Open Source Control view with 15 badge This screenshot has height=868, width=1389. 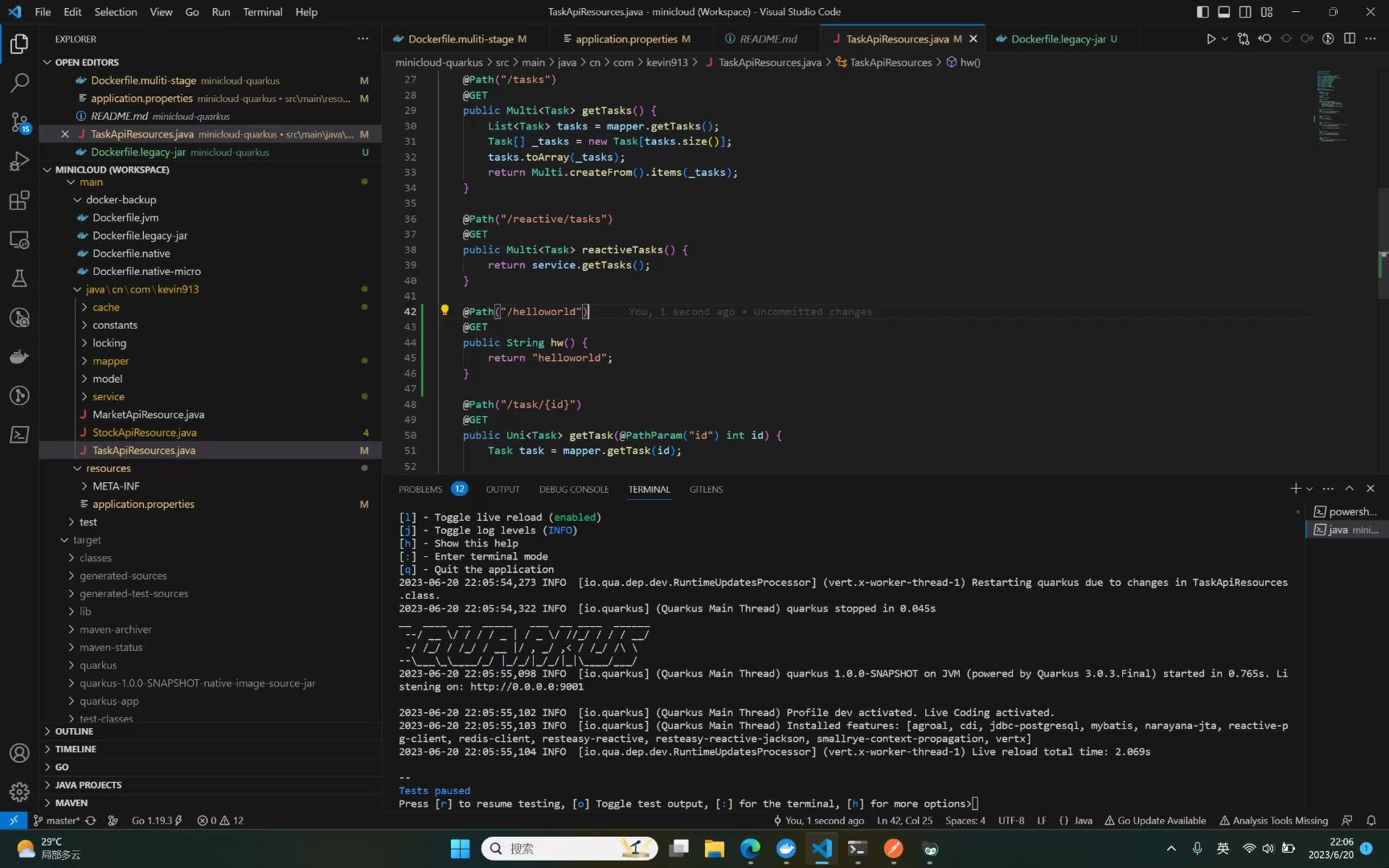(x=19, y=121)
